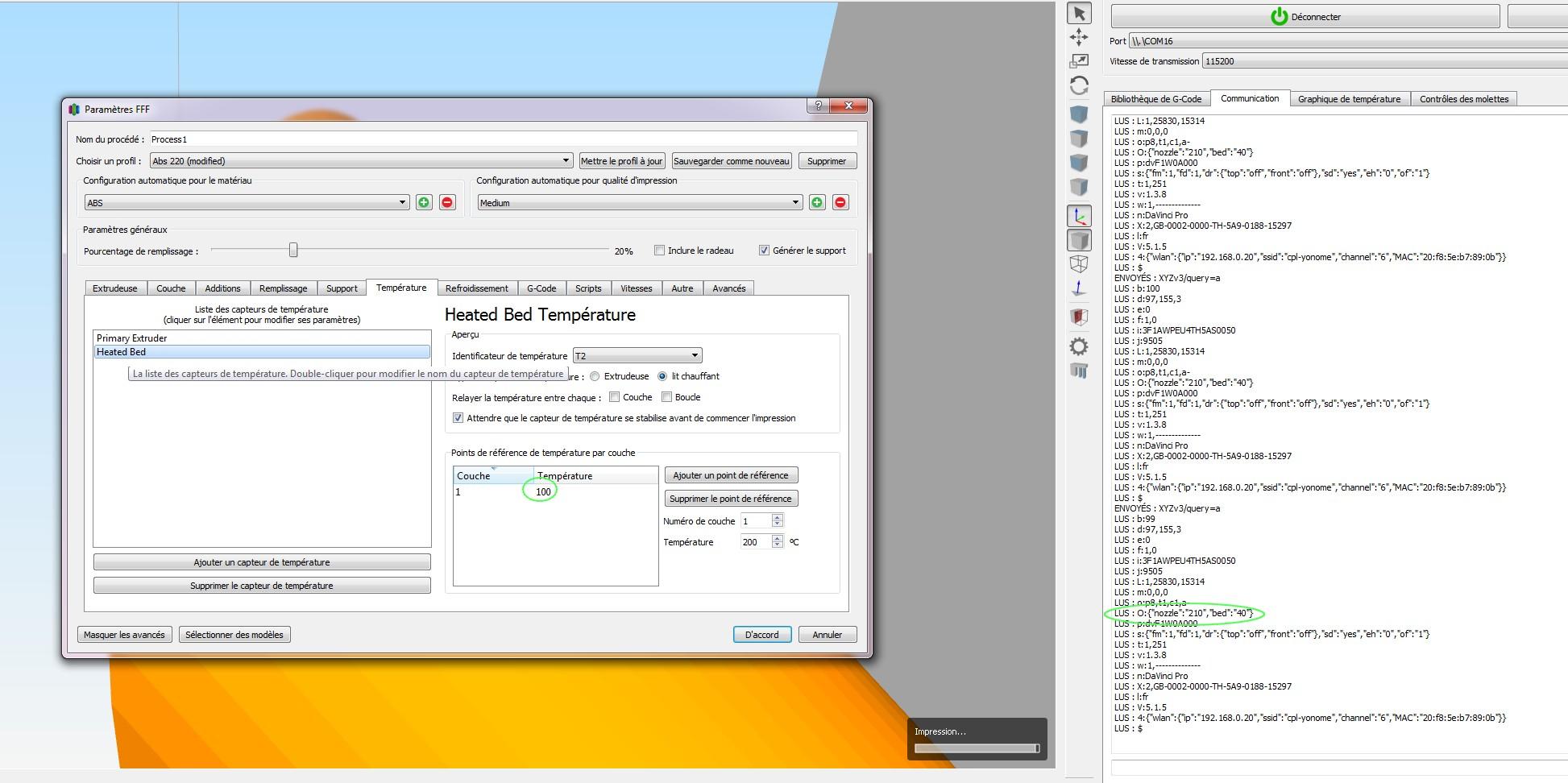Click Ajouter un point de référence
The width and height of the screenshot is (1568, 783).
coord(731,475)
